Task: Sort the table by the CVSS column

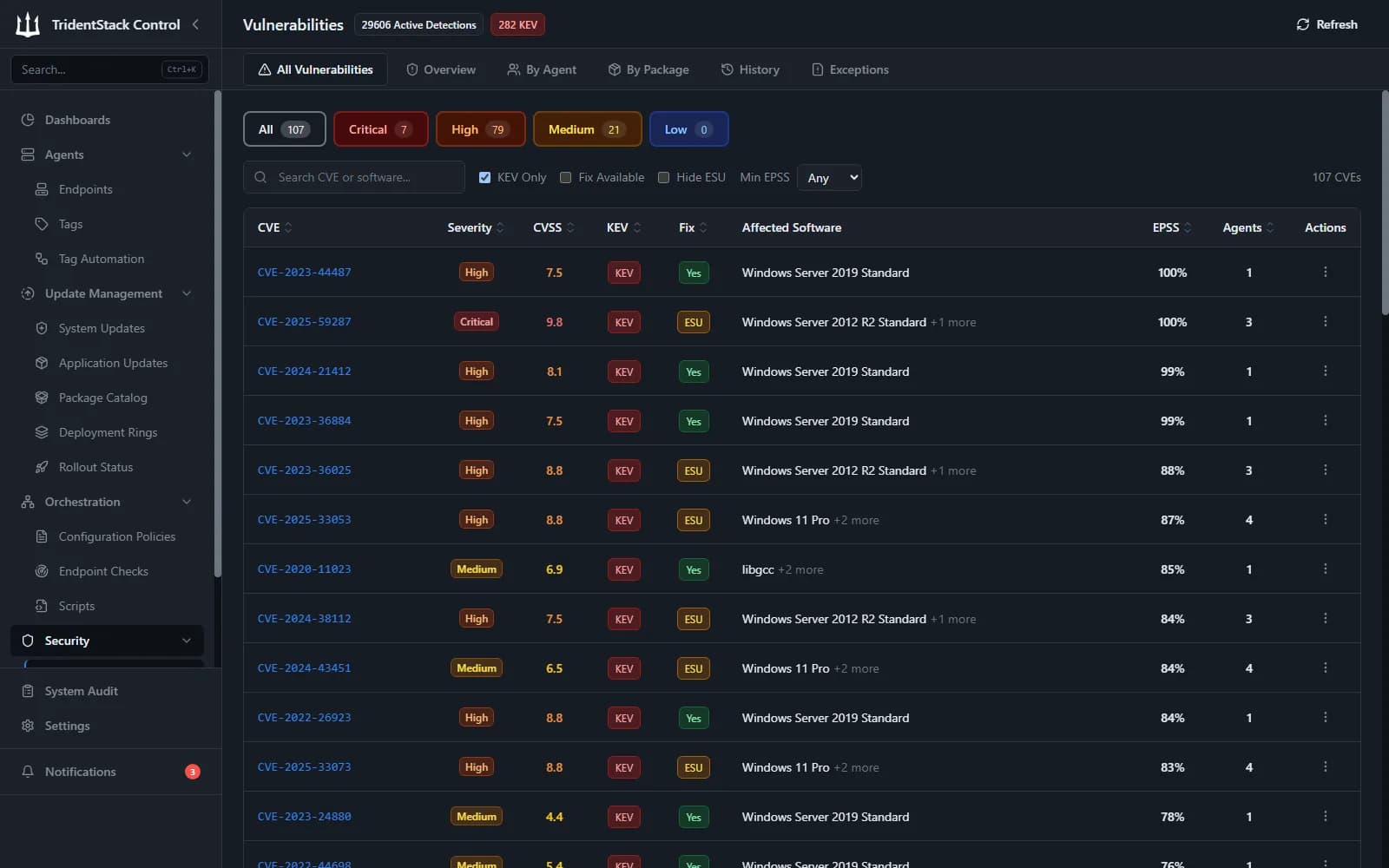Action: tap(554, 227)
